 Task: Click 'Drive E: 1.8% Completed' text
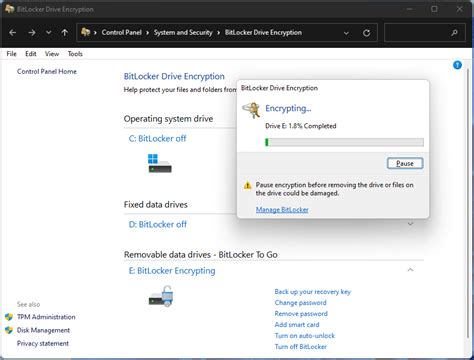click(301, 126)
